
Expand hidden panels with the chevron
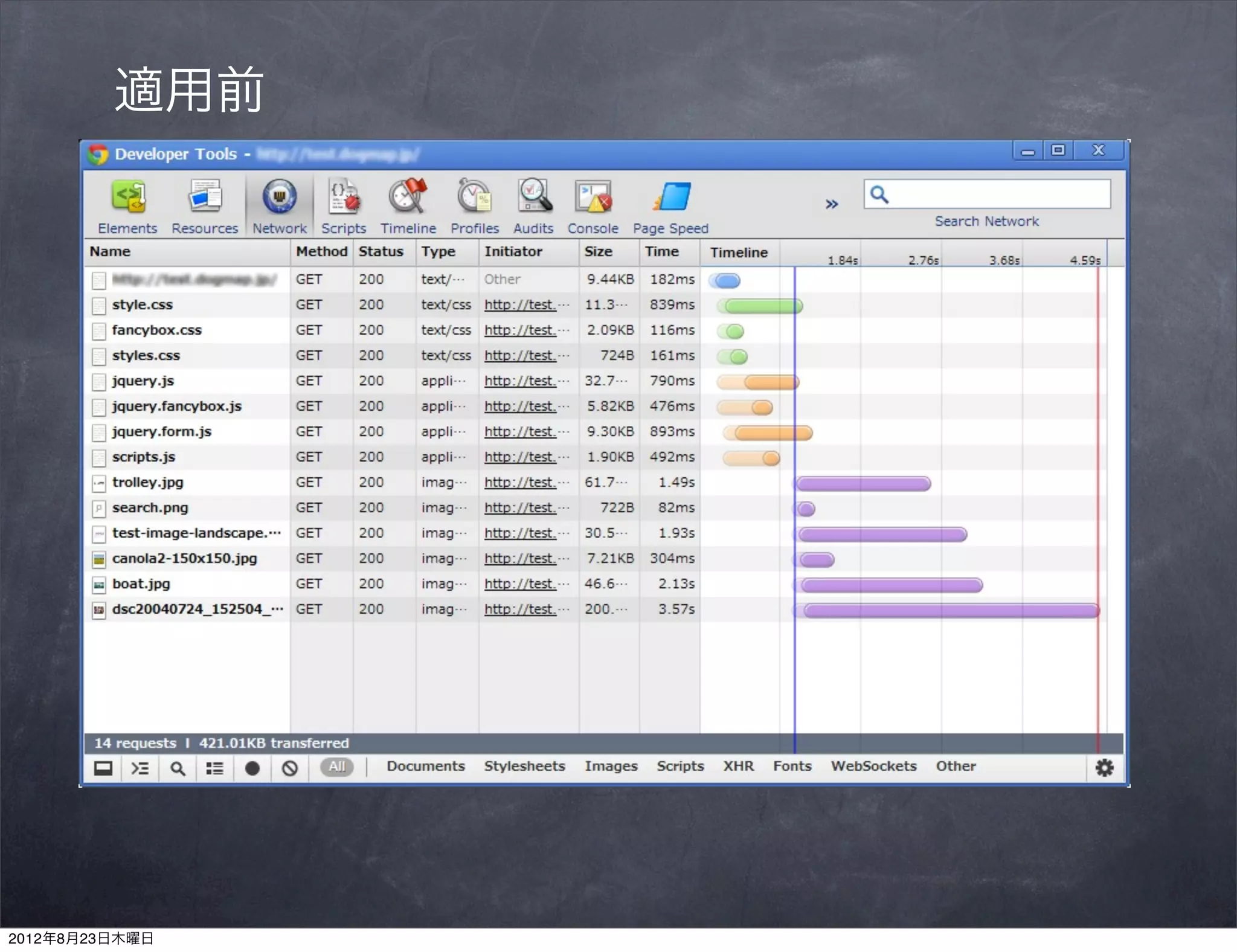point(832,204)
